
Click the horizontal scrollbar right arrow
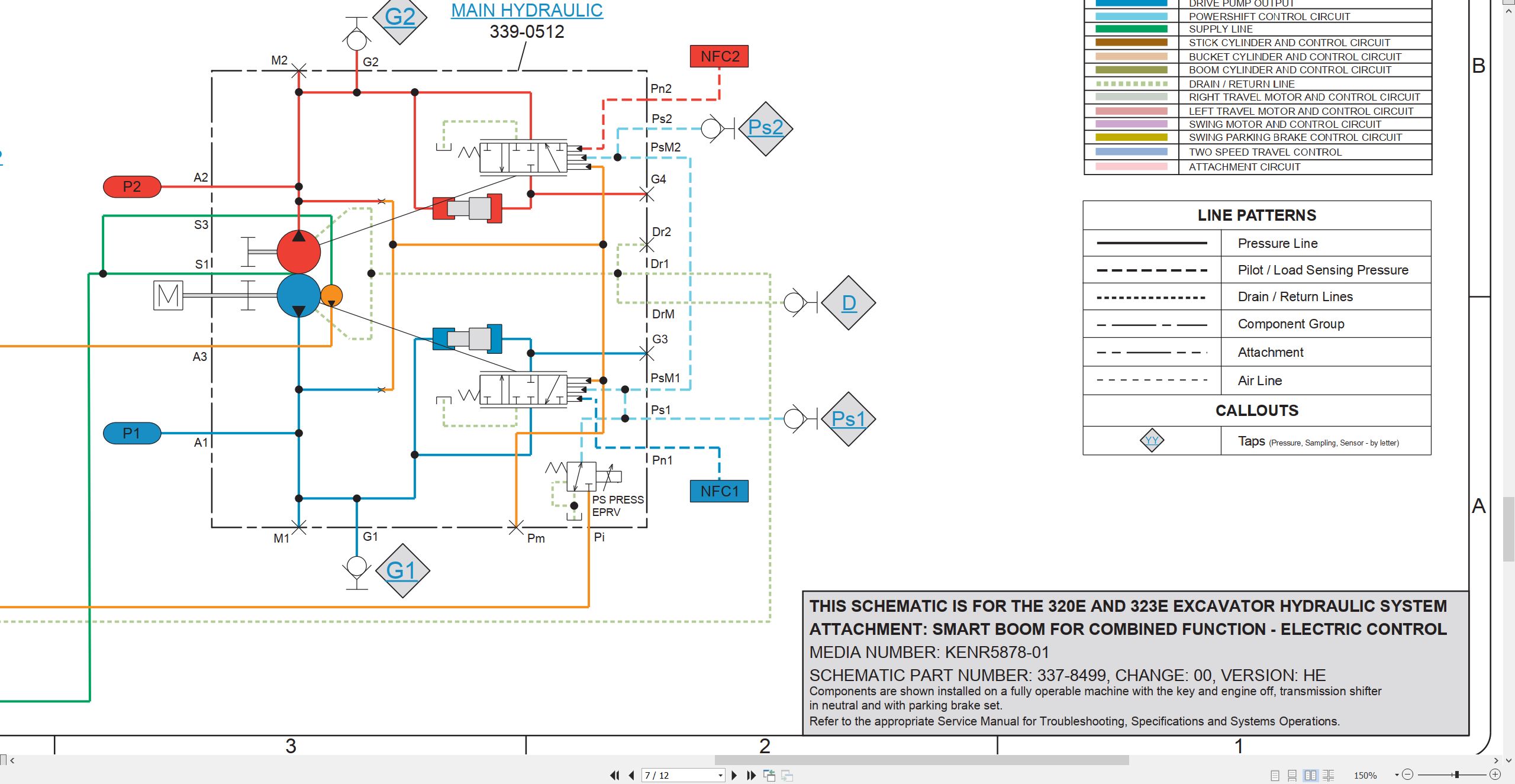point(1497,760)
